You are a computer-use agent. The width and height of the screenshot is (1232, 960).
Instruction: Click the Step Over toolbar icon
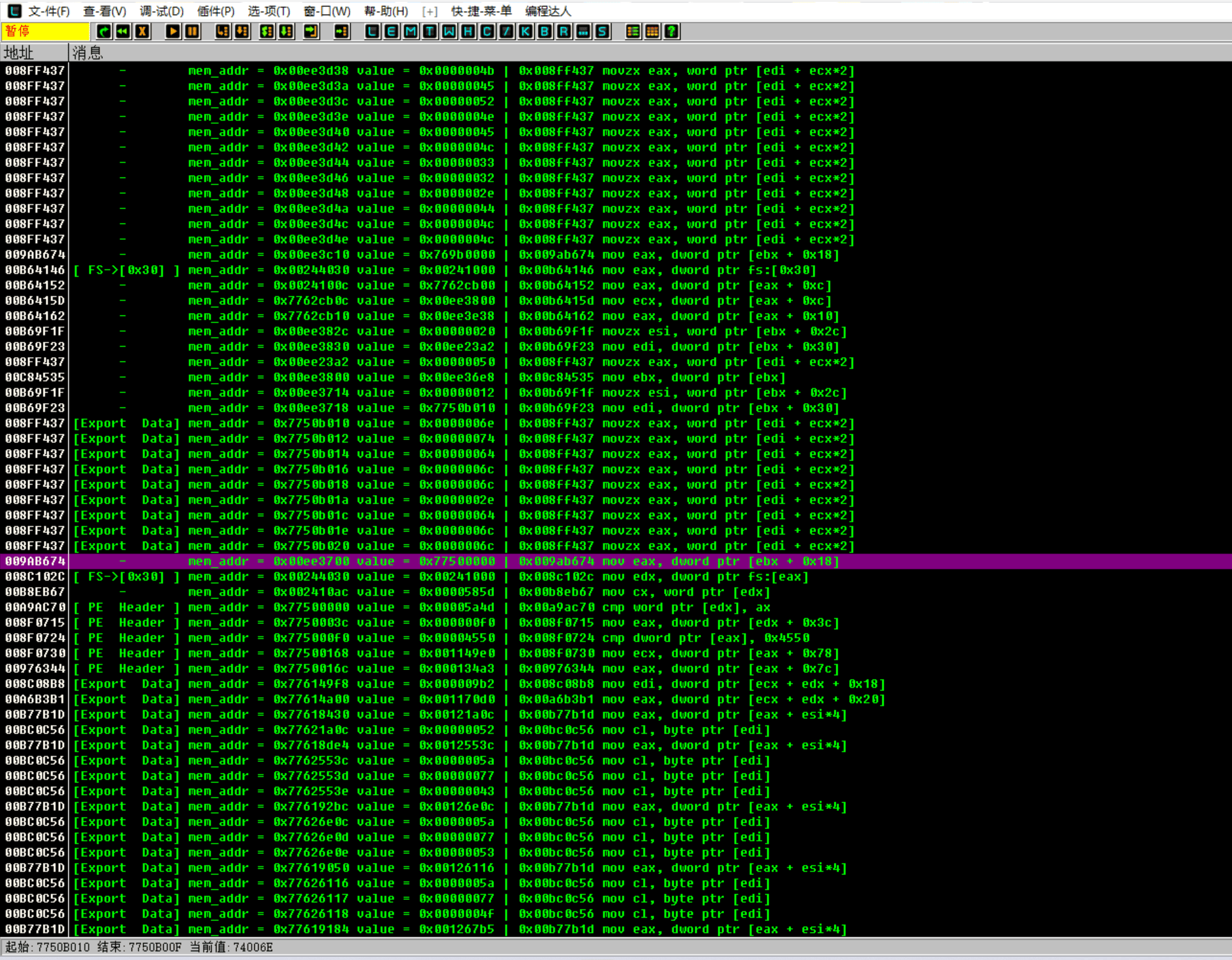coord(242,31)
